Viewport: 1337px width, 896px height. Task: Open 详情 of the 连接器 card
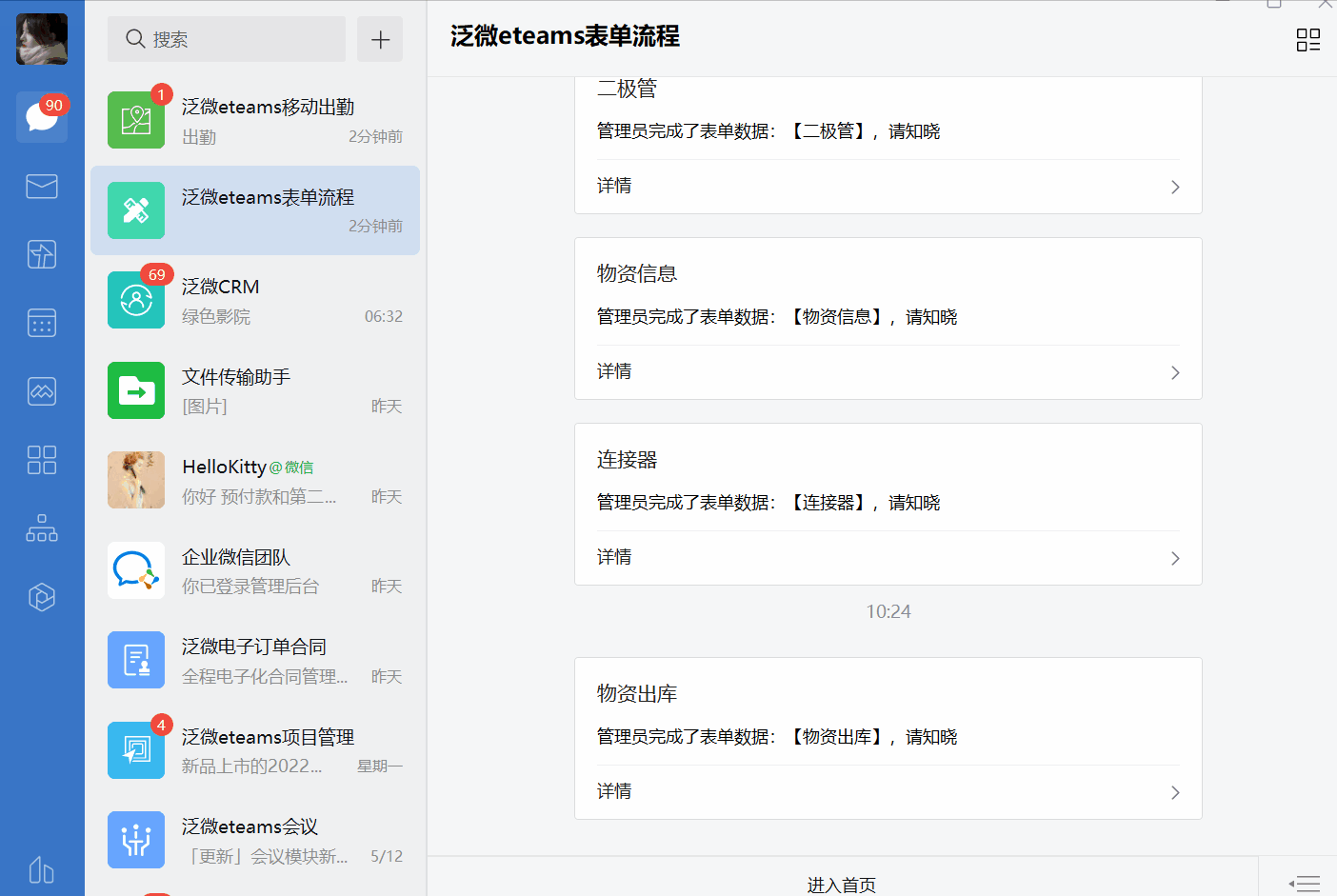pyautogui.click(x=888, y=558)
